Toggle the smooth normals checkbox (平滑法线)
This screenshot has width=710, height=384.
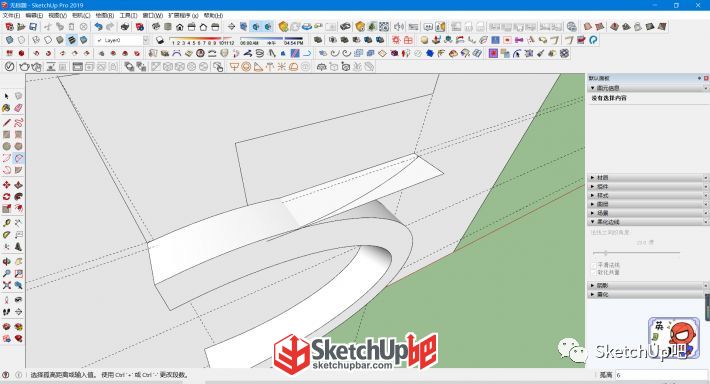coord(595,264)
